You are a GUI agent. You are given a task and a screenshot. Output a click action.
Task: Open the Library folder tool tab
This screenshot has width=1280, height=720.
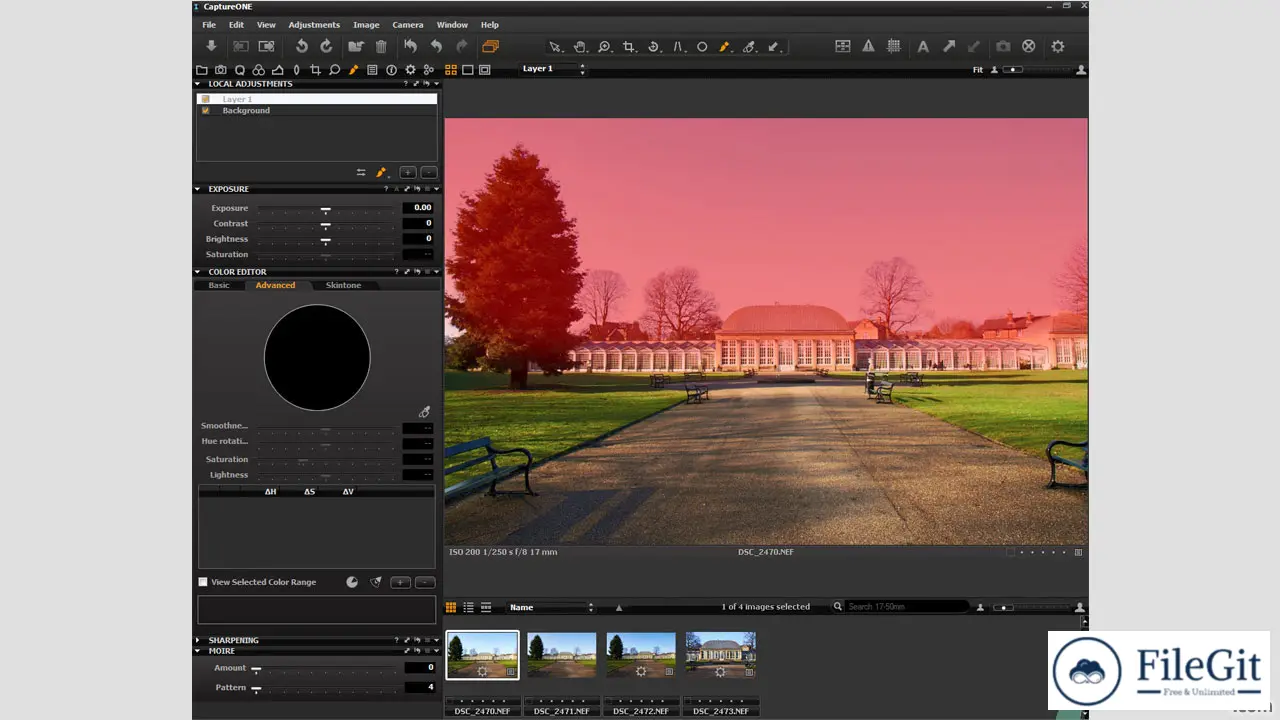202,70
